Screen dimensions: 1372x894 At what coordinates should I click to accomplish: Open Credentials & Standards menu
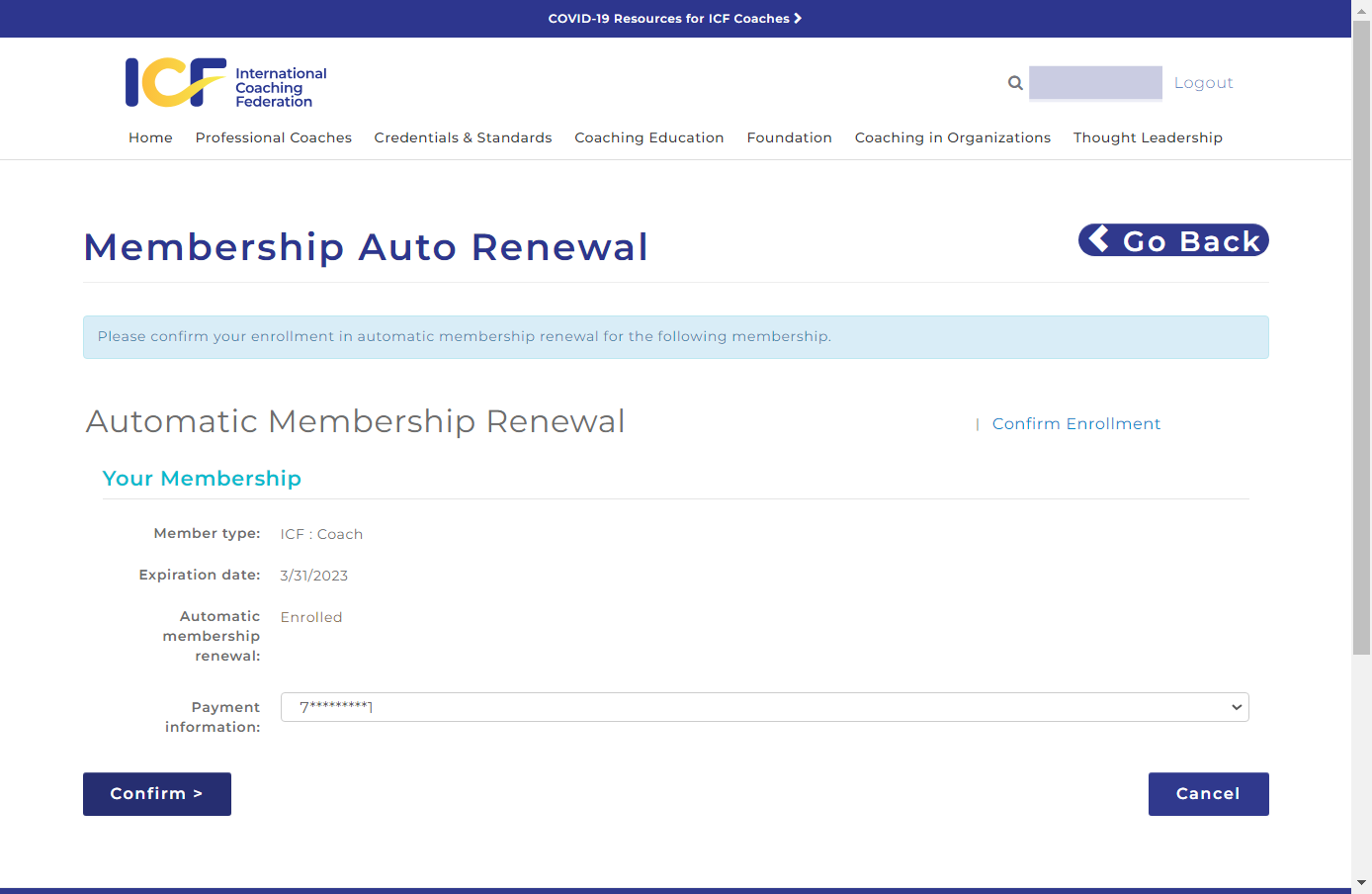coord(463,137)
